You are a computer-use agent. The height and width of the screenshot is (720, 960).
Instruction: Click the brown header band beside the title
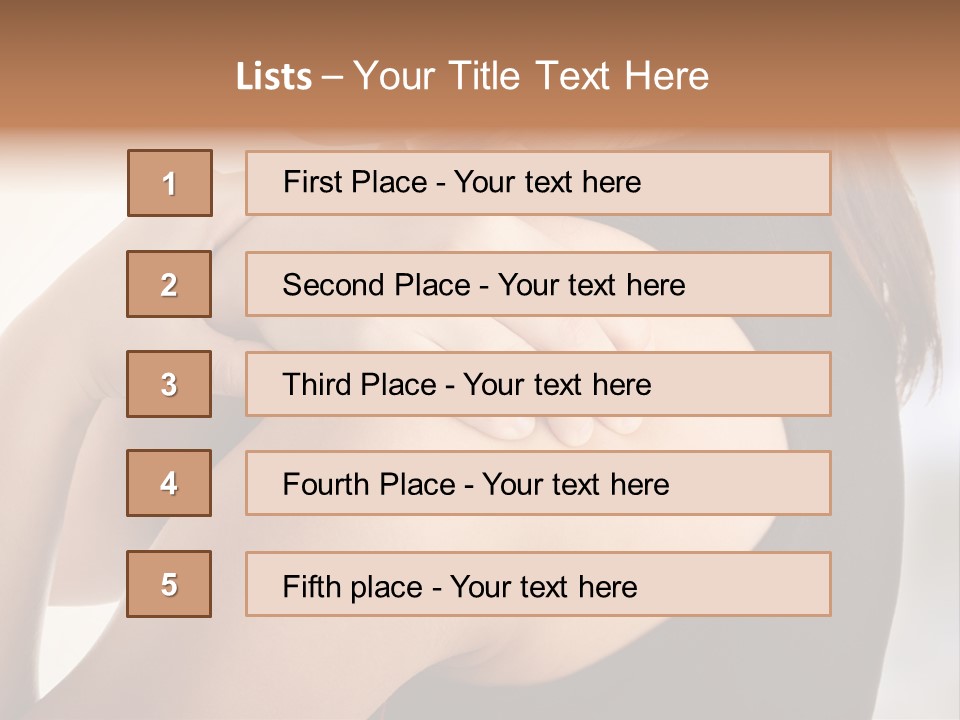point(833,67)
